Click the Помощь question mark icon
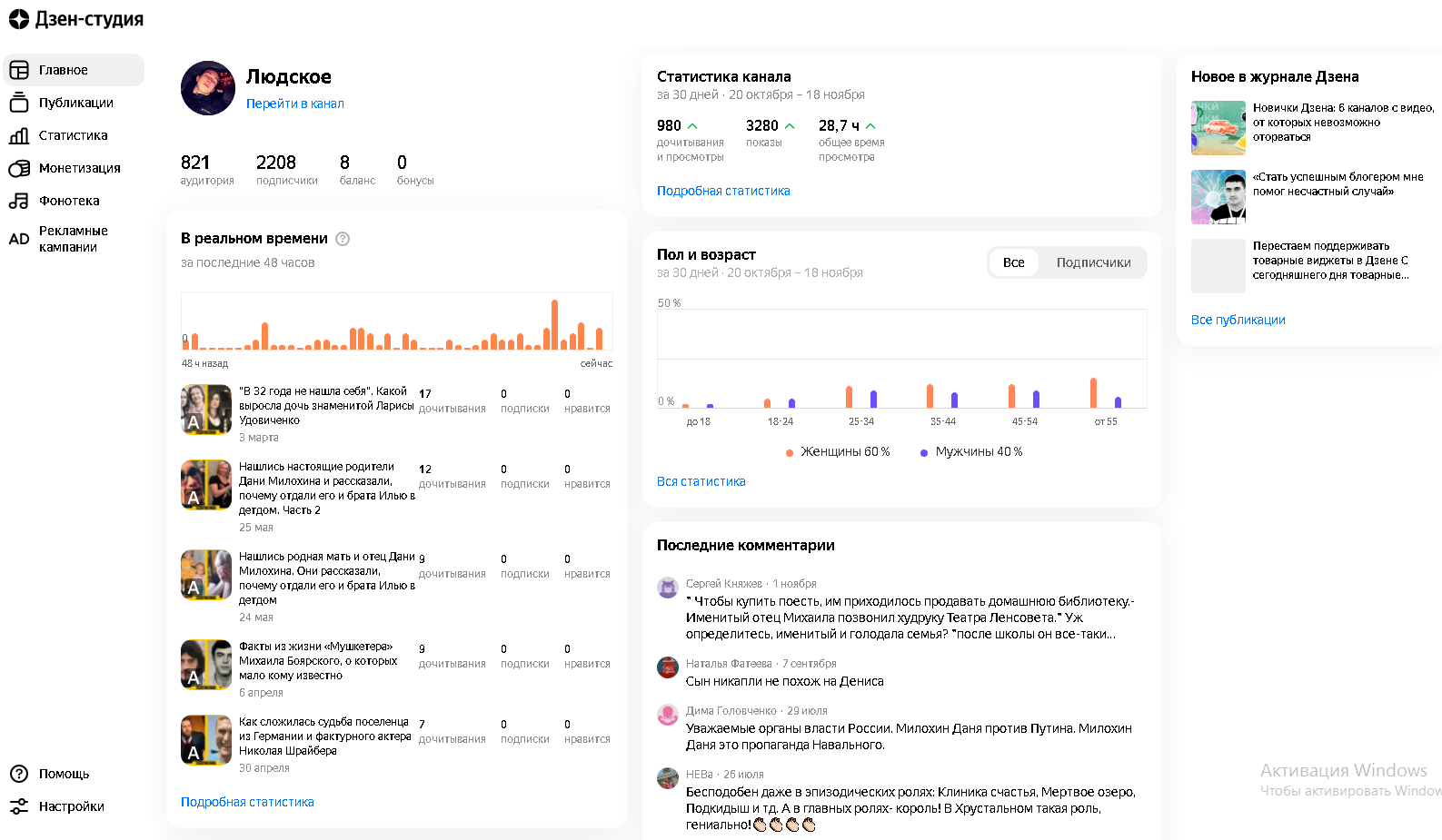This screenshot has width=1442, height=840. (19, 774)
